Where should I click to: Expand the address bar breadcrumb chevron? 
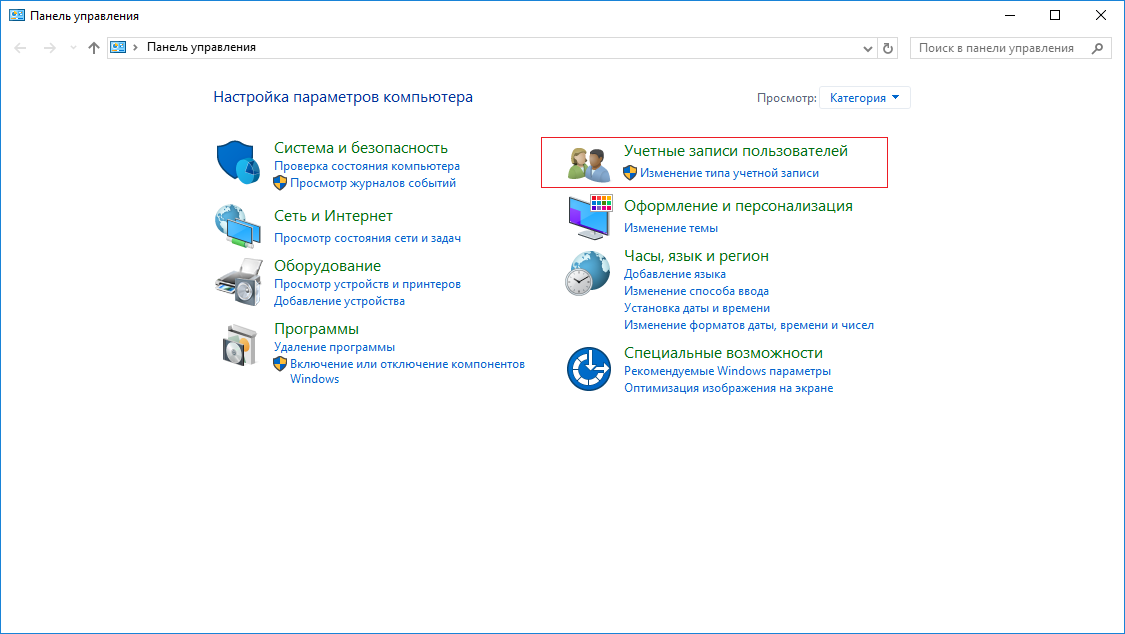click(135, 47)
